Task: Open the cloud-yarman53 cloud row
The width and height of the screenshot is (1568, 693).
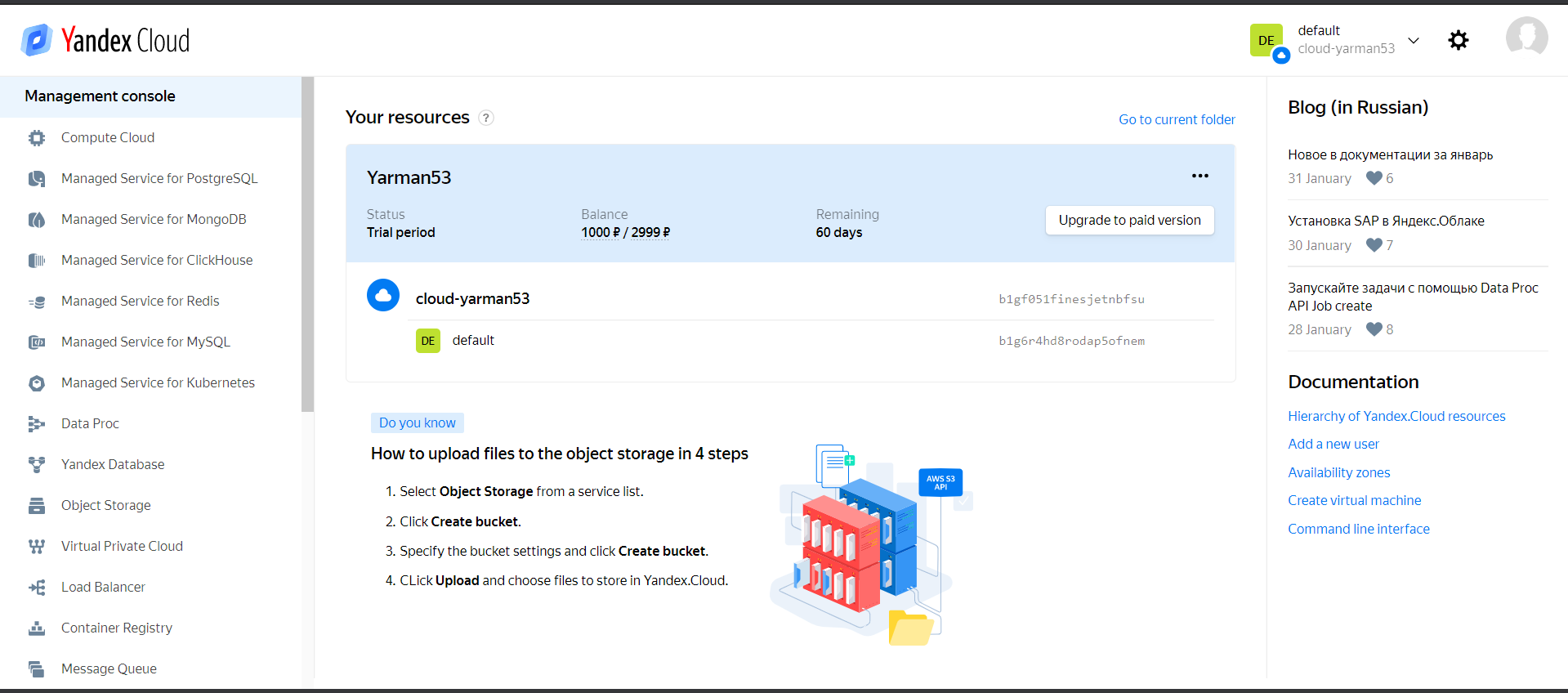Action: click(790, 298)
